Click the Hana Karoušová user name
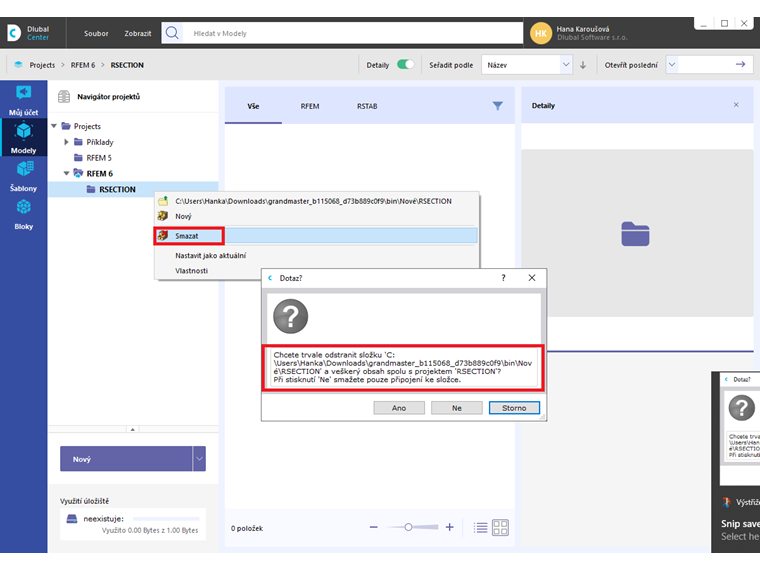Viewport: 760px width, 570px height. pos(583,29)
